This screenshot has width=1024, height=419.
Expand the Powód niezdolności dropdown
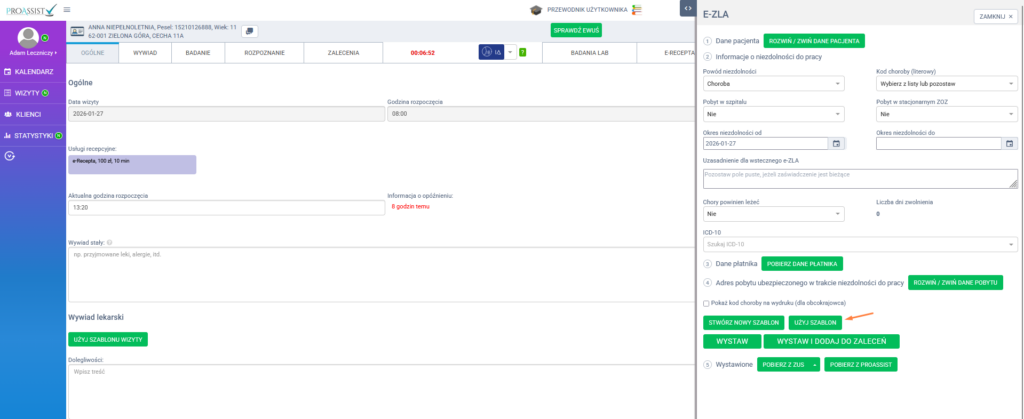point(775,84)
